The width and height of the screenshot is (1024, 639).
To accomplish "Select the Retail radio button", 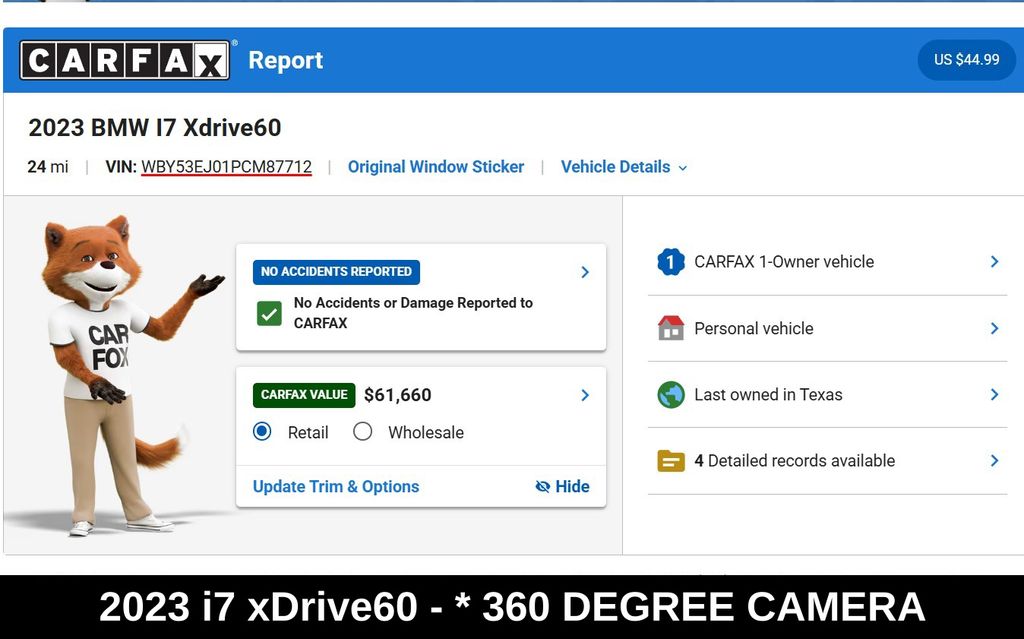I will 262,432.
